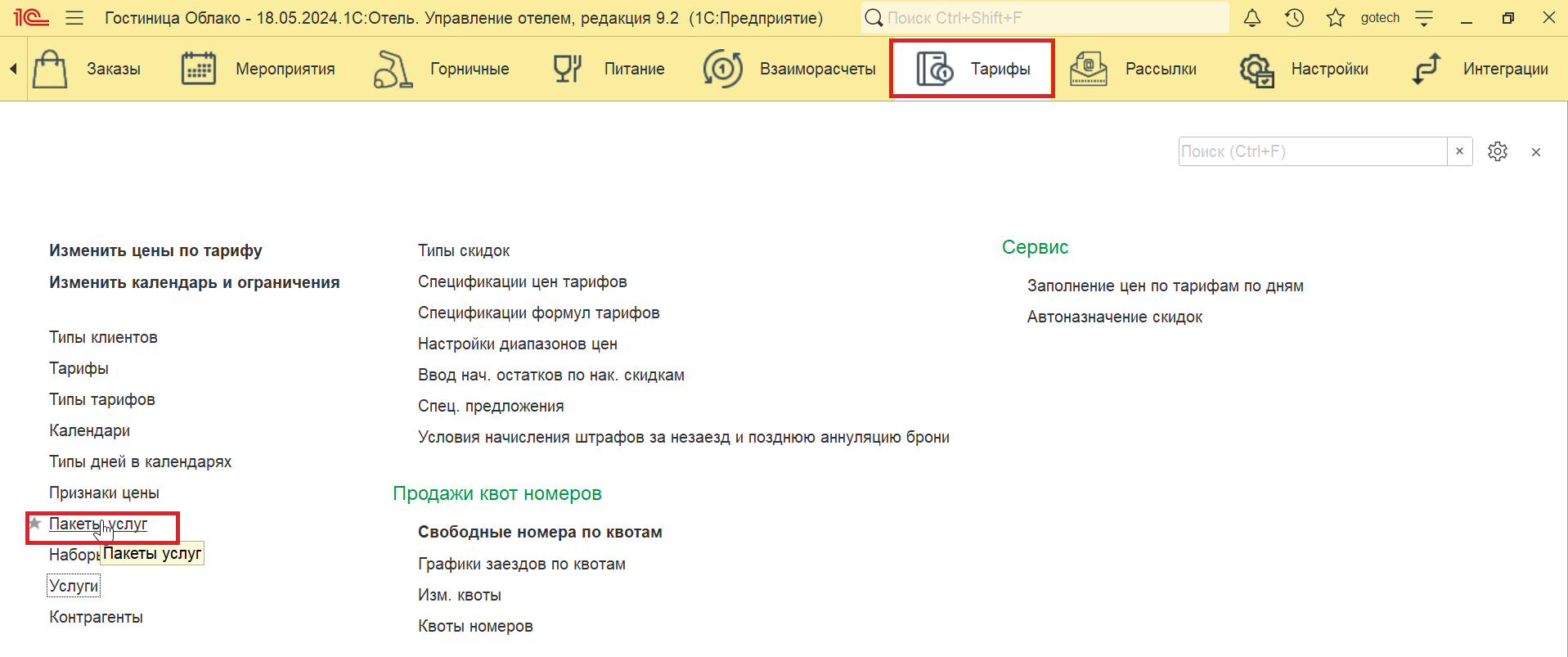
Task: Click the Взаиморасчеты coin icon
Action: 723,69
